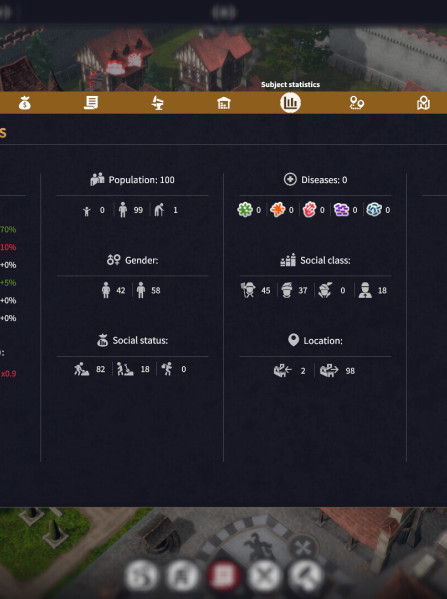Open the anvil production tab
This screenshot has width=447, height=599.
(157, 103)
